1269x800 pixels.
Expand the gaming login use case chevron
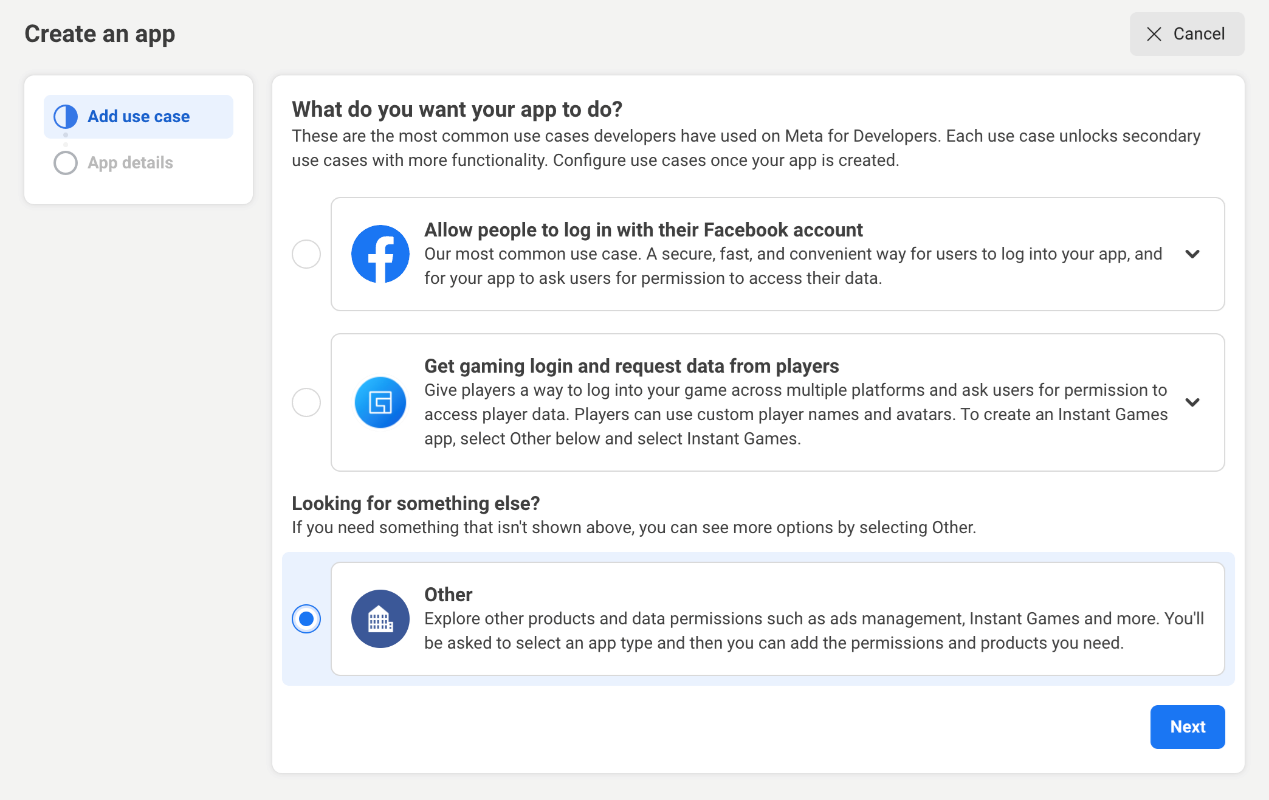pyautogui.click(x=1192, y=402)
